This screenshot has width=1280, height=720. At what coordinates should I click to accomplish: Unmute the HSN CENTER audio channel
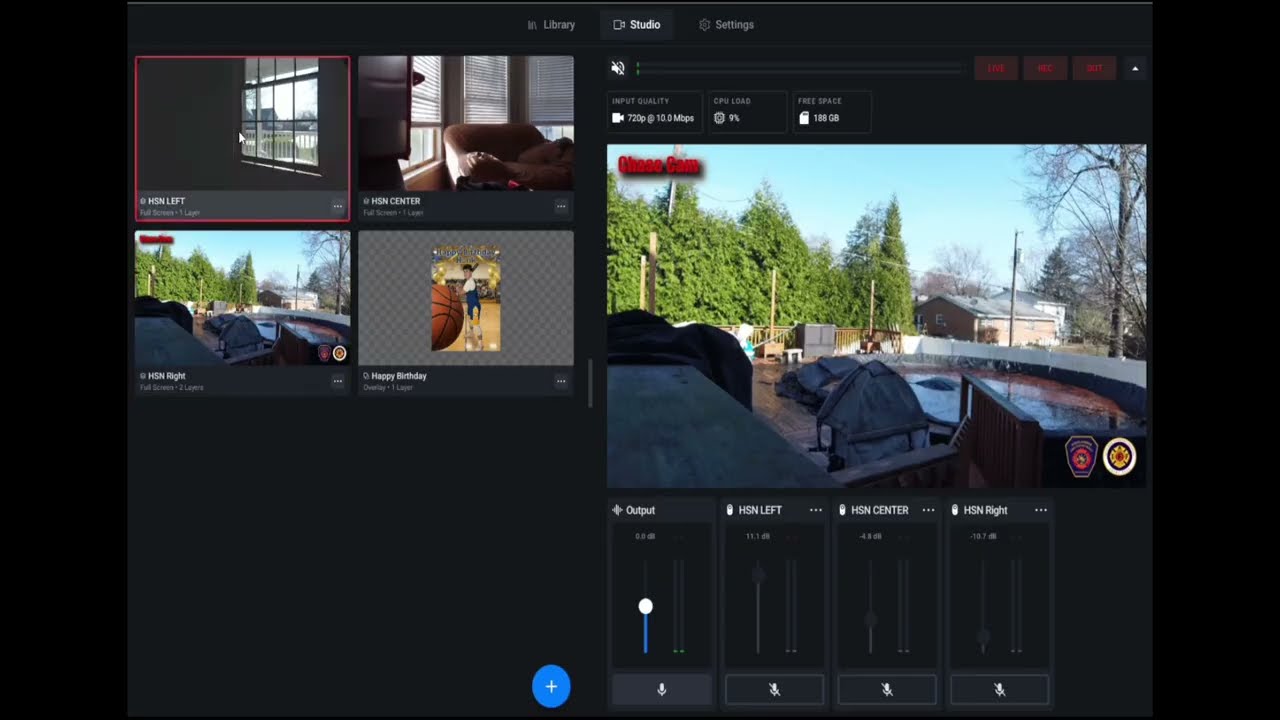887,689
